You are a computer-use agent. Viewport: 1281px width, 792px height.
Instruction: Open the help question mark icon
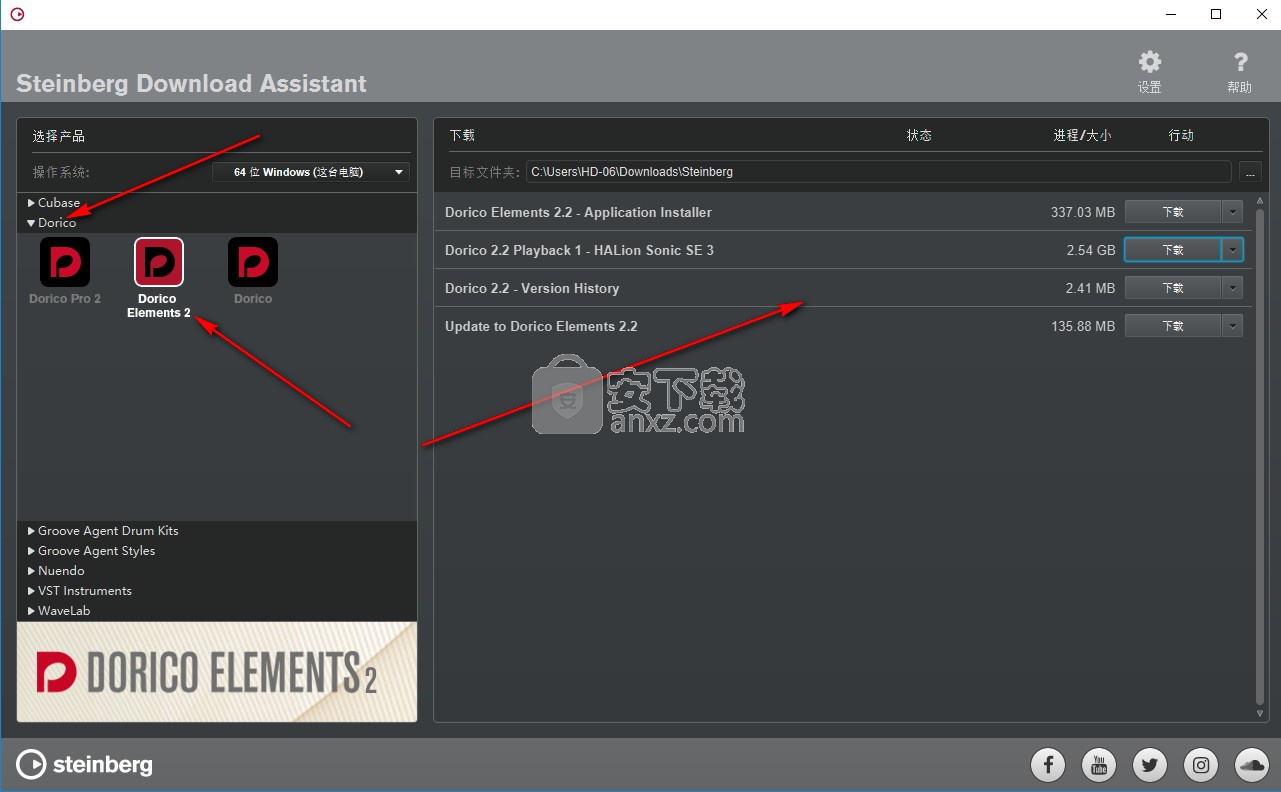pyautogui.click(x=1240, y=62)
